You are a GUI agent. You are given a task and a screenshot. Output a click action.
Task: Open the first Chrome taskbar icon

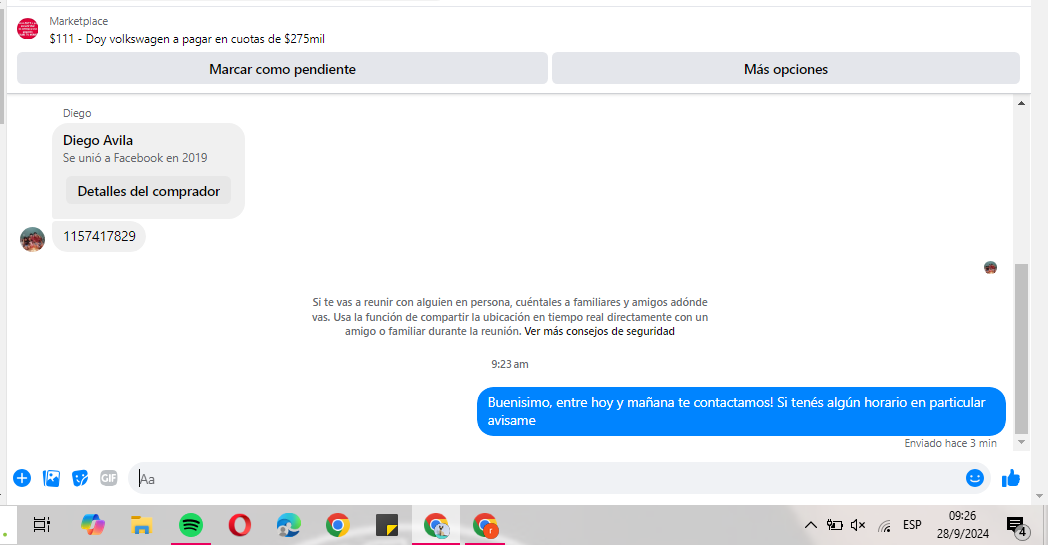pos(338,525)
